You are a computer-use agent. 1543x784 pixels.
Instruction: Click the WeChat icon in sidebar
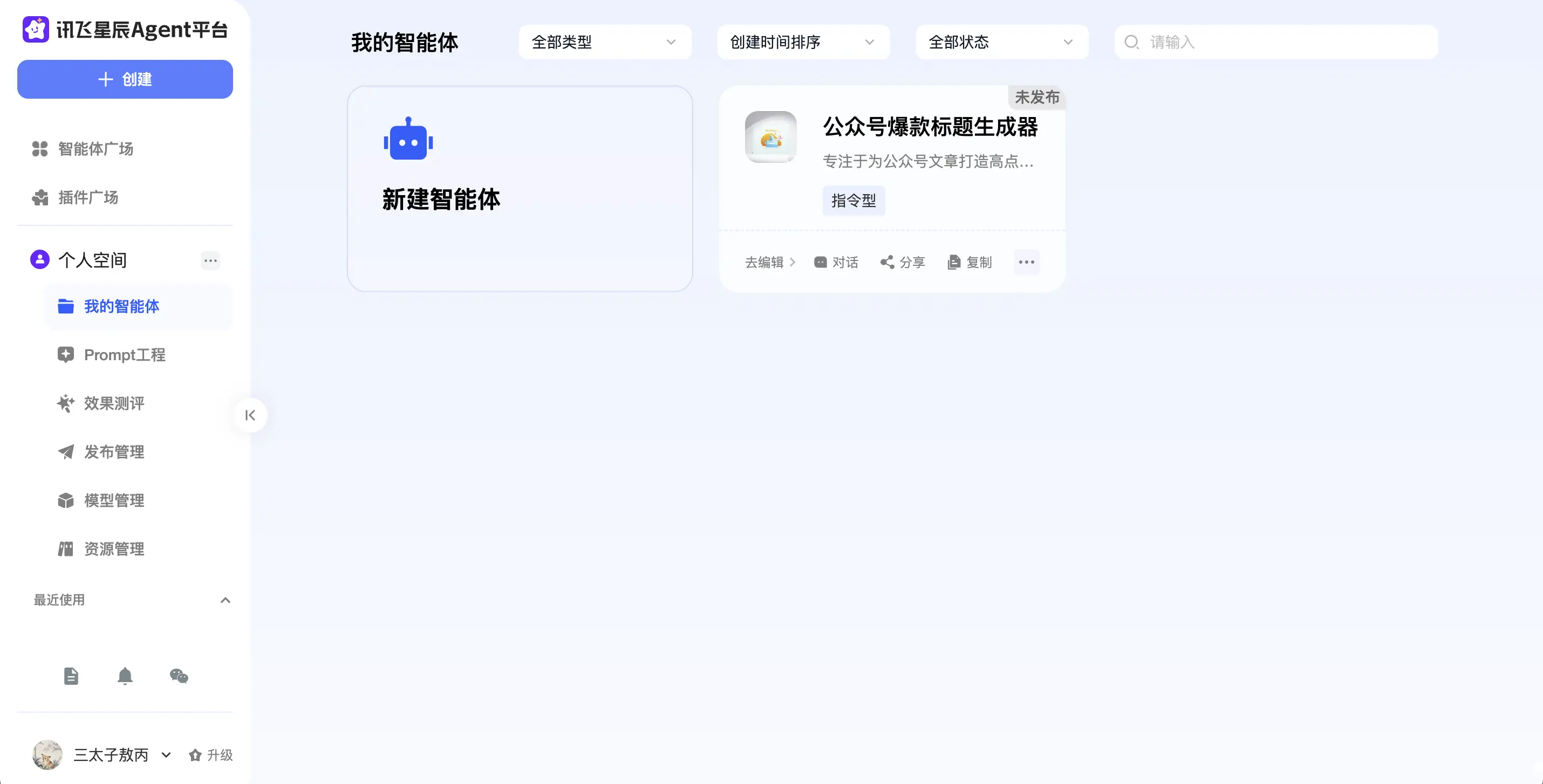(179, 676)
